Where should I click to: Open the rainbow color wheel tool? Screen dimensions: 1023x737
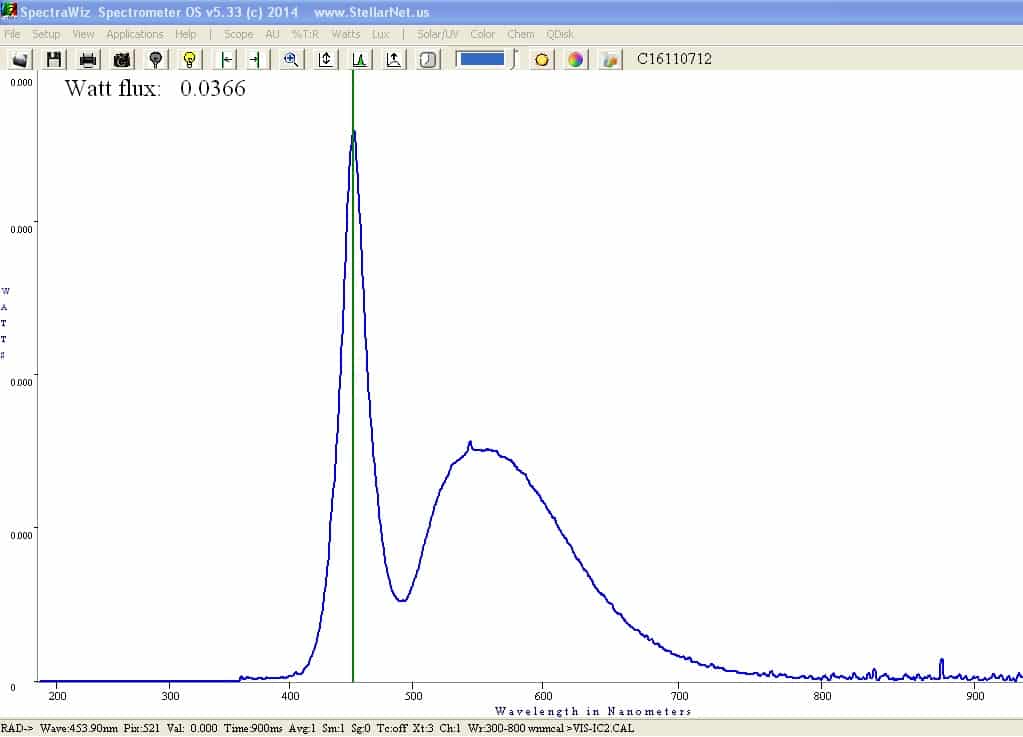pyautogui.click(x=575, y=59)
